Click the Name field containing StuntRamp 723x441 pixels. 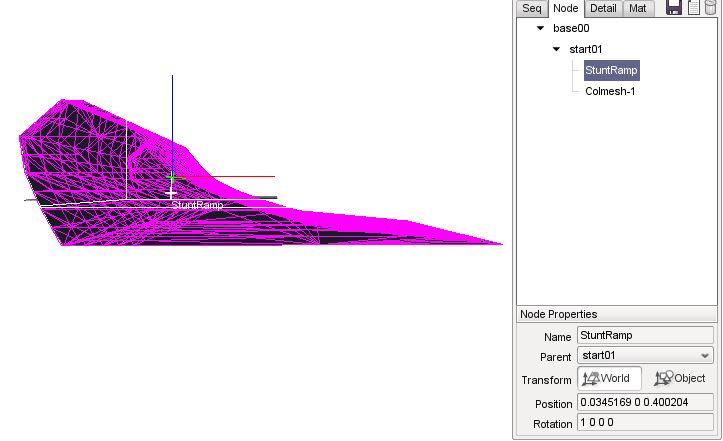(645, 335)
